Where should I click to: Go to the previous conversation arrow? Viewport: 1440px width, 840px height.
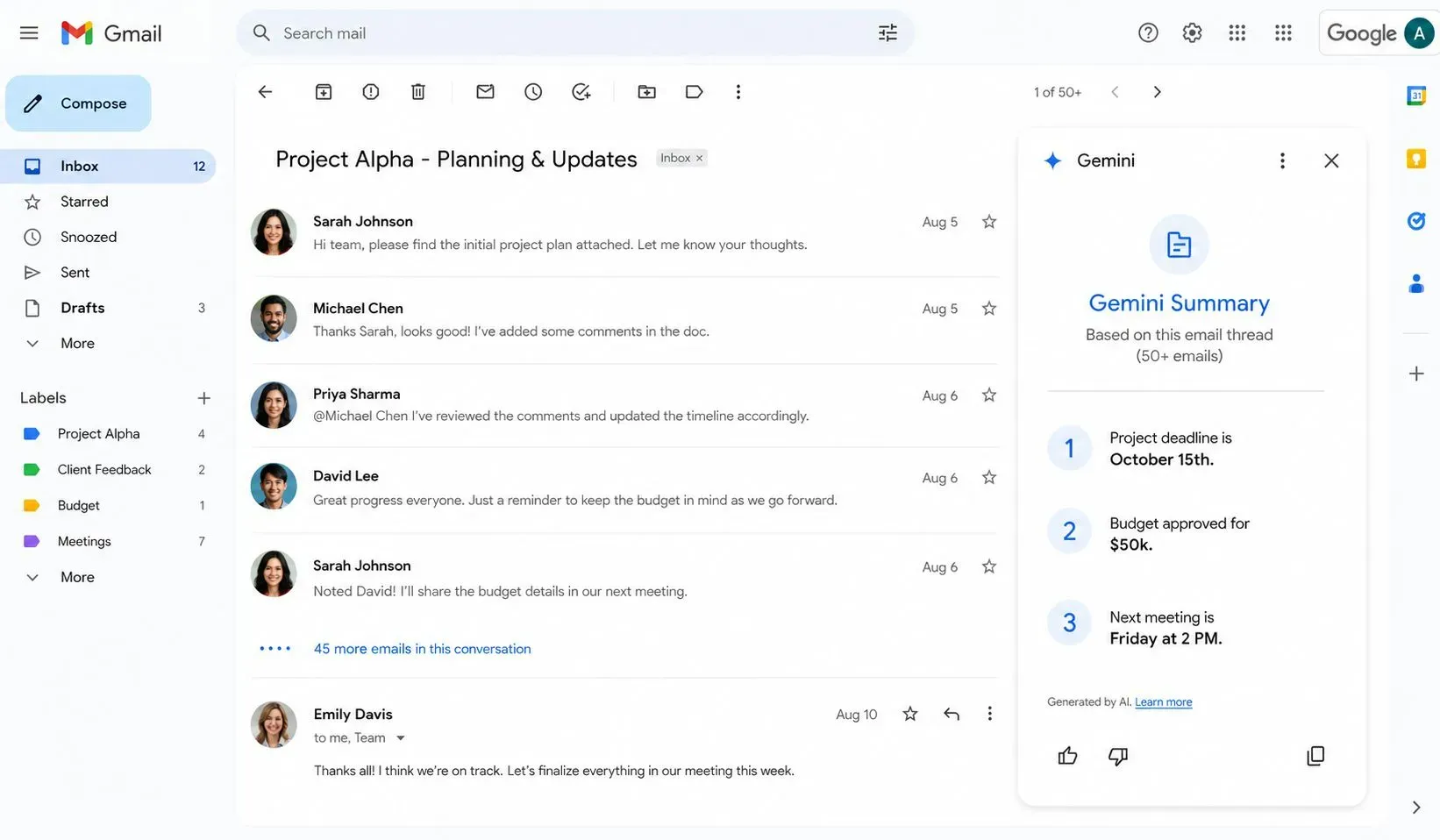1115,92
